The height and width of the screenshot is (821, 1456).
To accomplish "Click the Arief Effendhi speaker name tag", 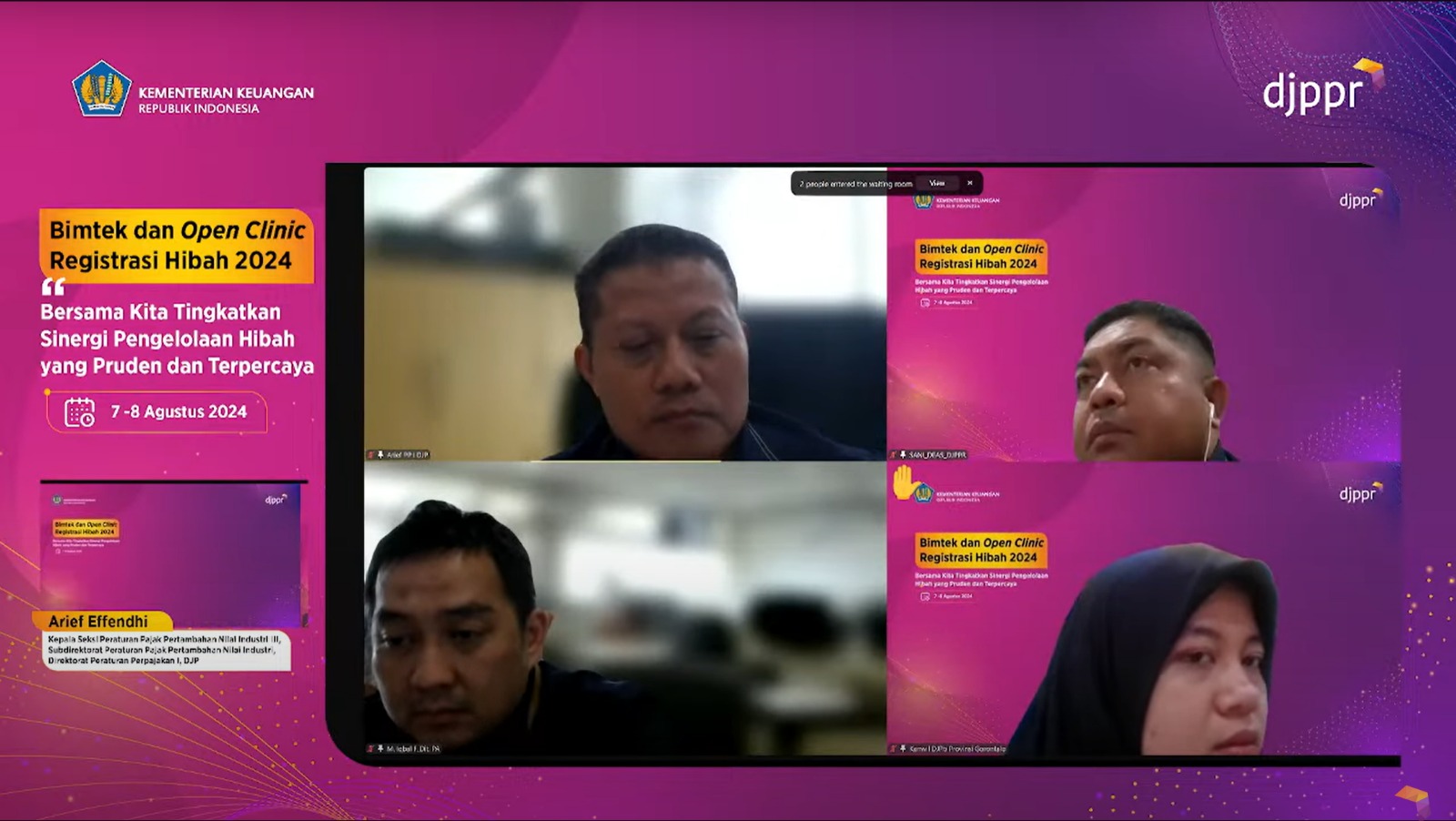I will coord(99,621).
